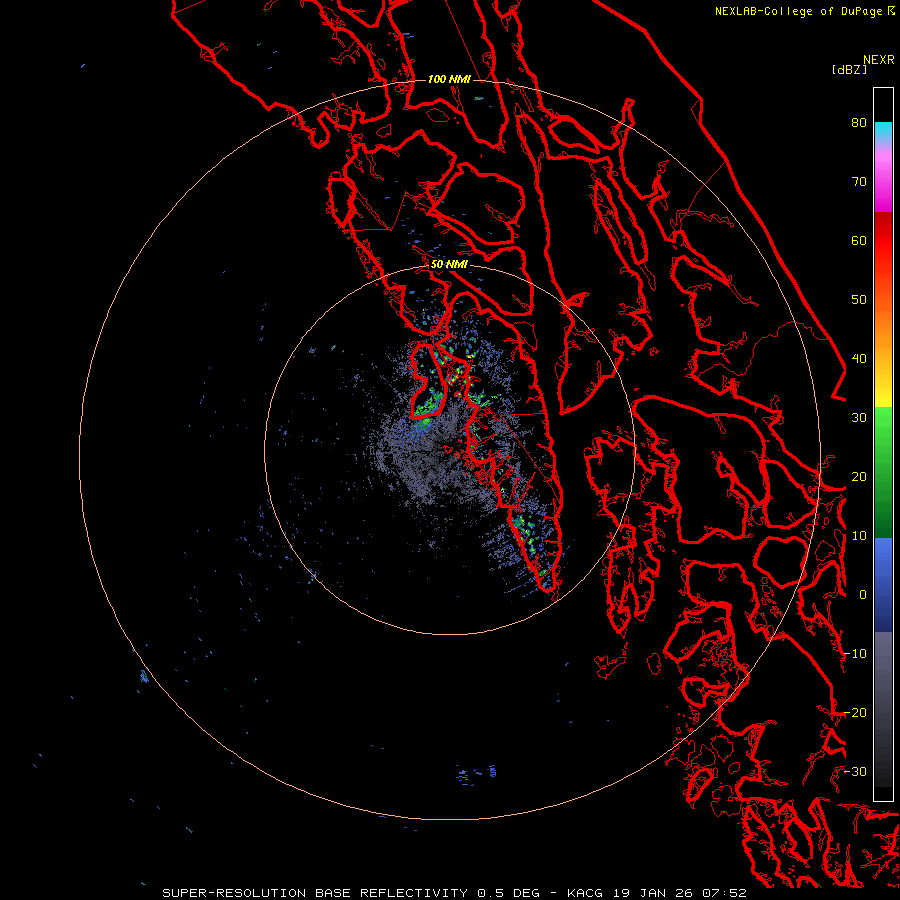Click the green segment of the color bar

[883, 472]
